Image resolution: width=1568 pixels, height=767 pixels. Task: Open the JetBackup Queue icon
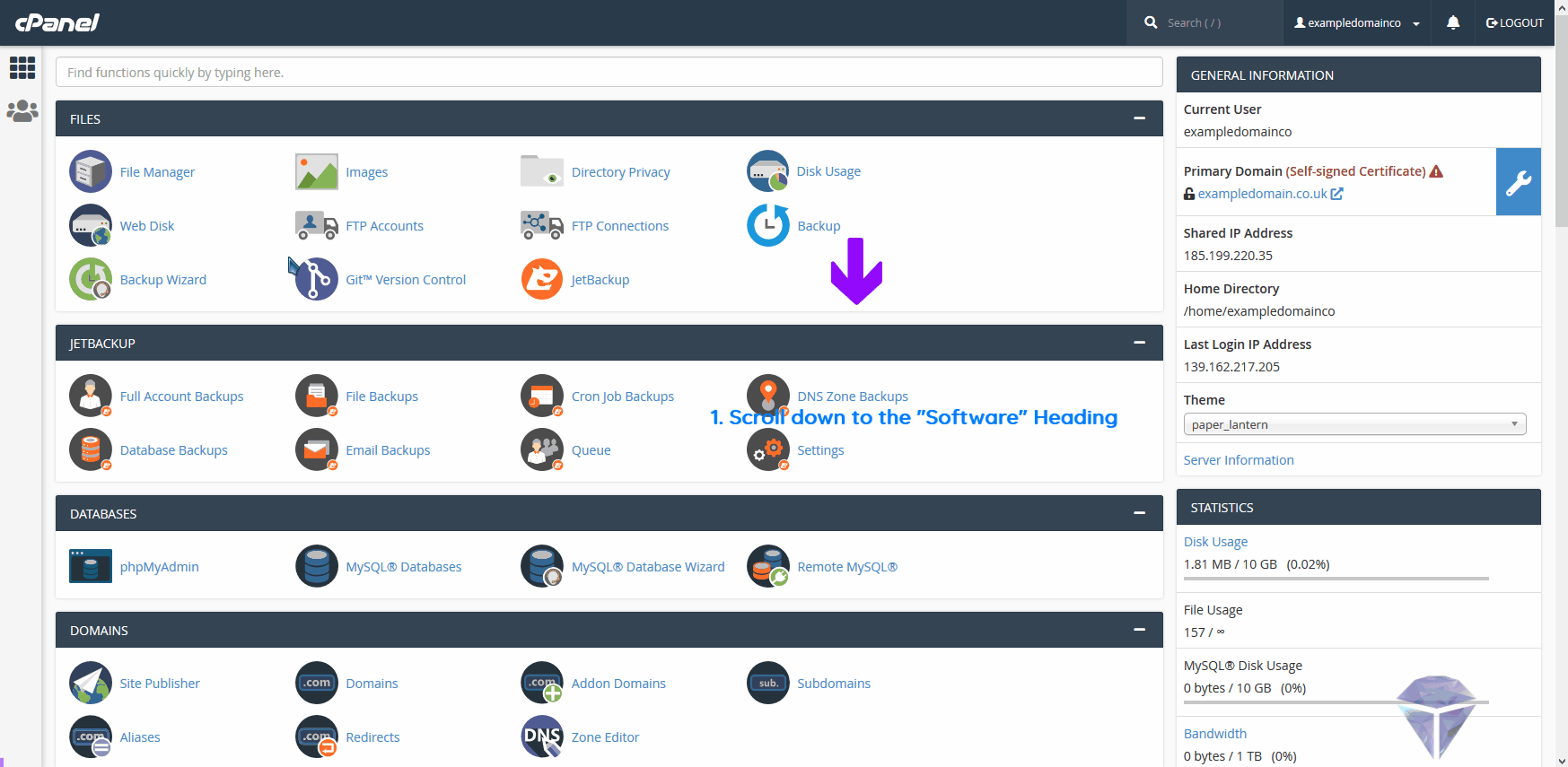(542, 449)
